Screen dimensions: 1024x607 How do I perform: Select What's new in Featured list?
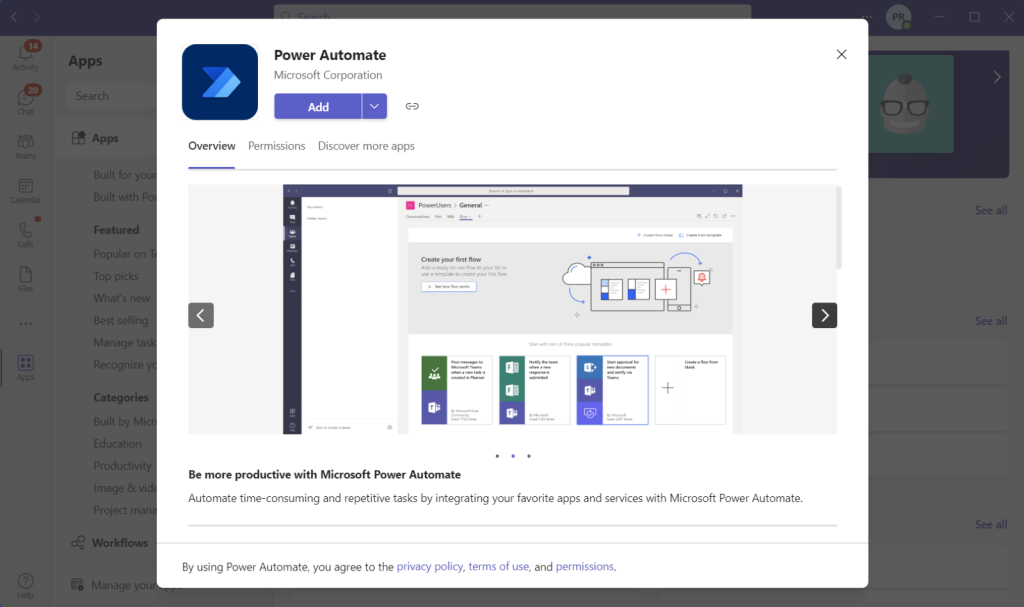(x=121, y=298)
